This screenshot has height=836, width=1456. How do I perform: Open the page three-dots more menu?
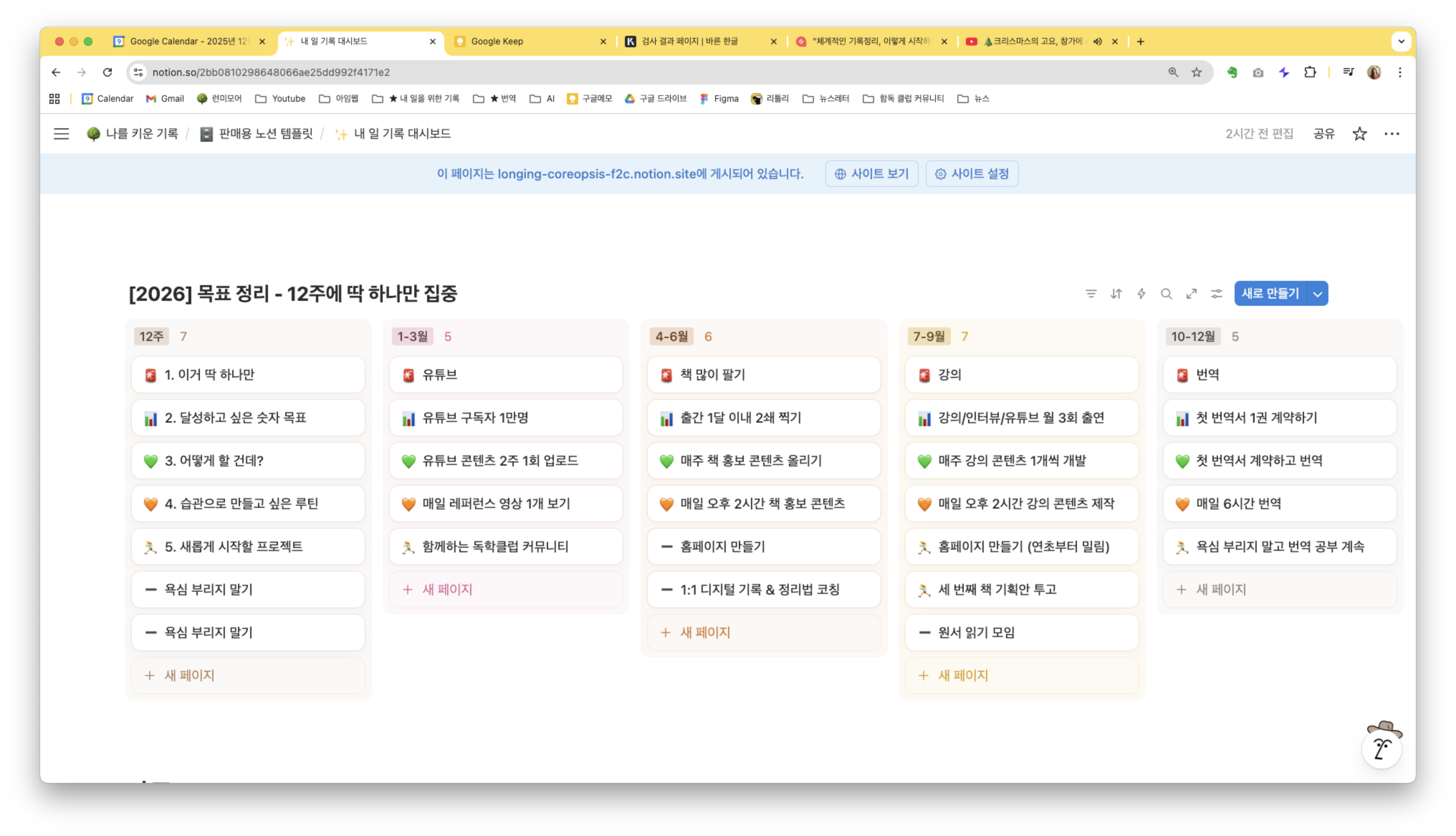(1392, 134)
